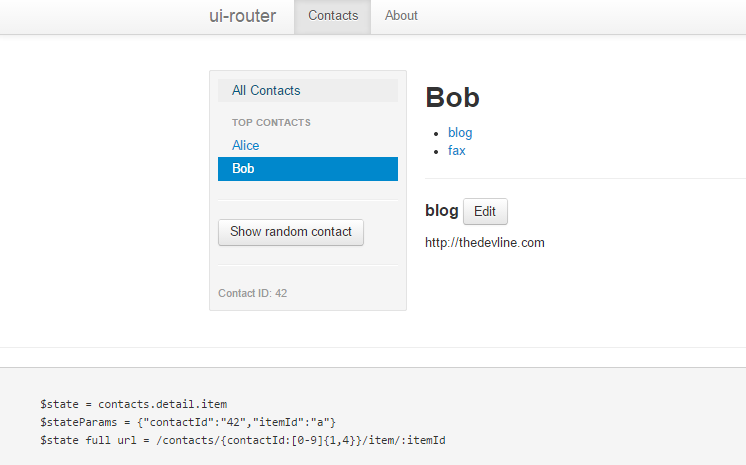Click the large Bob heading
The image size is (746, 465).
(x=452, y=98)
